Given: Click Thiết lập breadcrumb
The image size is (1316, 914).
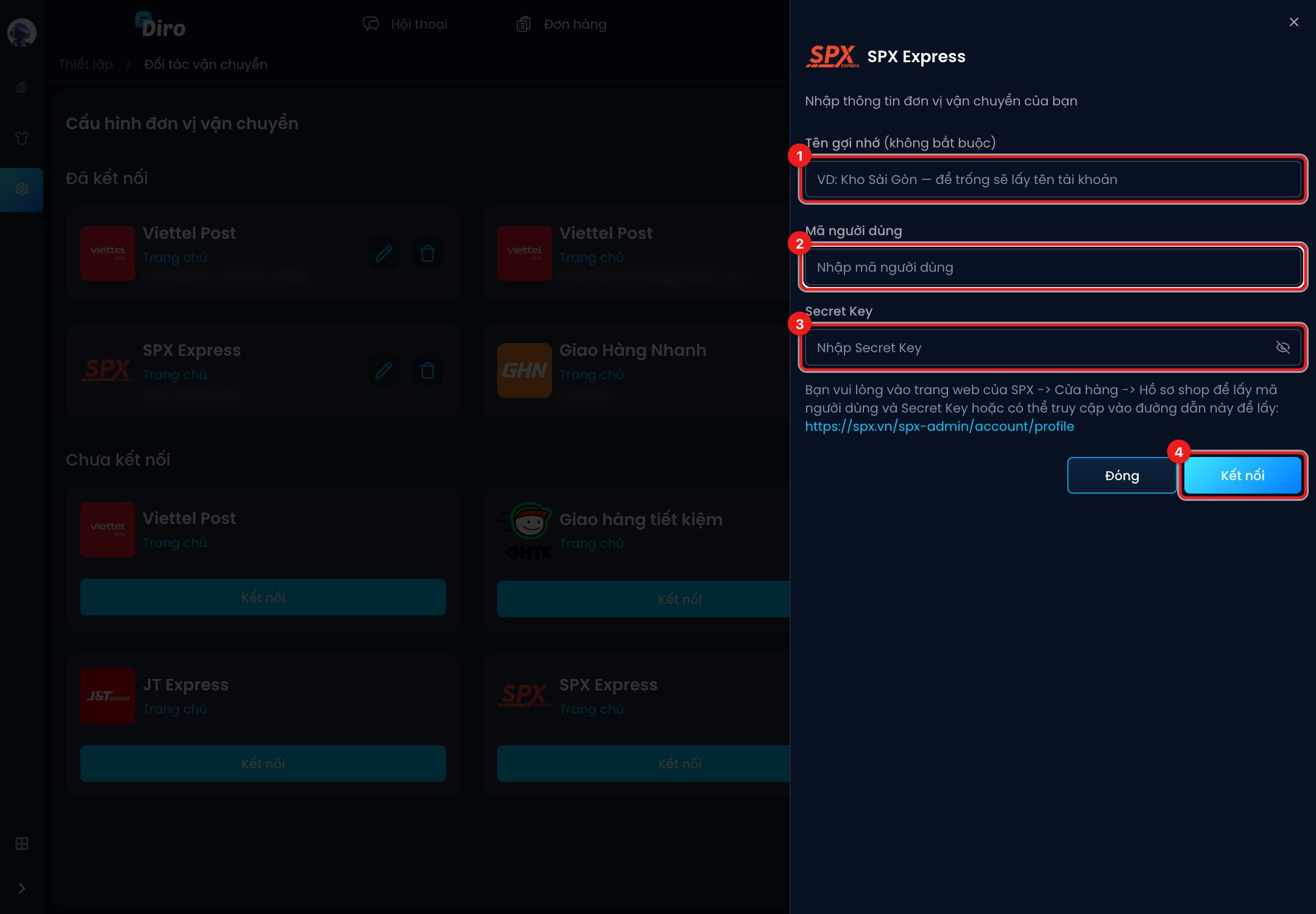Looking at the screenshot, I should [x=86, y=64].
